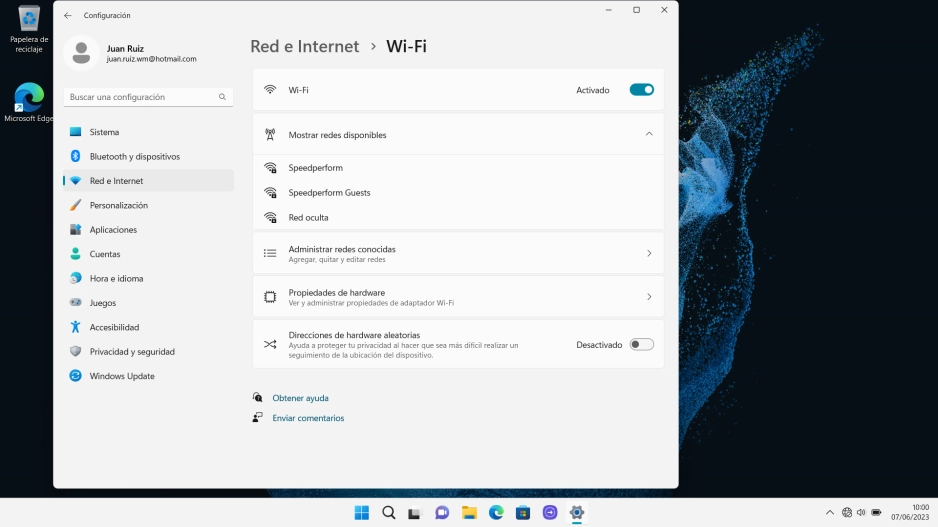The image size is (938, 527).
Task: Show hidden icons in system tray
Action: tap(830, 513)
